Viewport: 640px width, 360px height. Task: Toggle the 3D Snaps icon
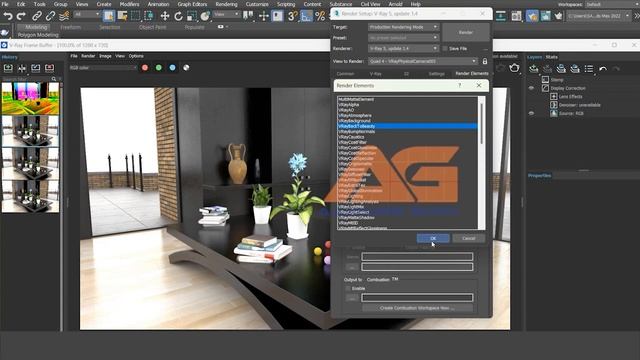coord(293,16)
